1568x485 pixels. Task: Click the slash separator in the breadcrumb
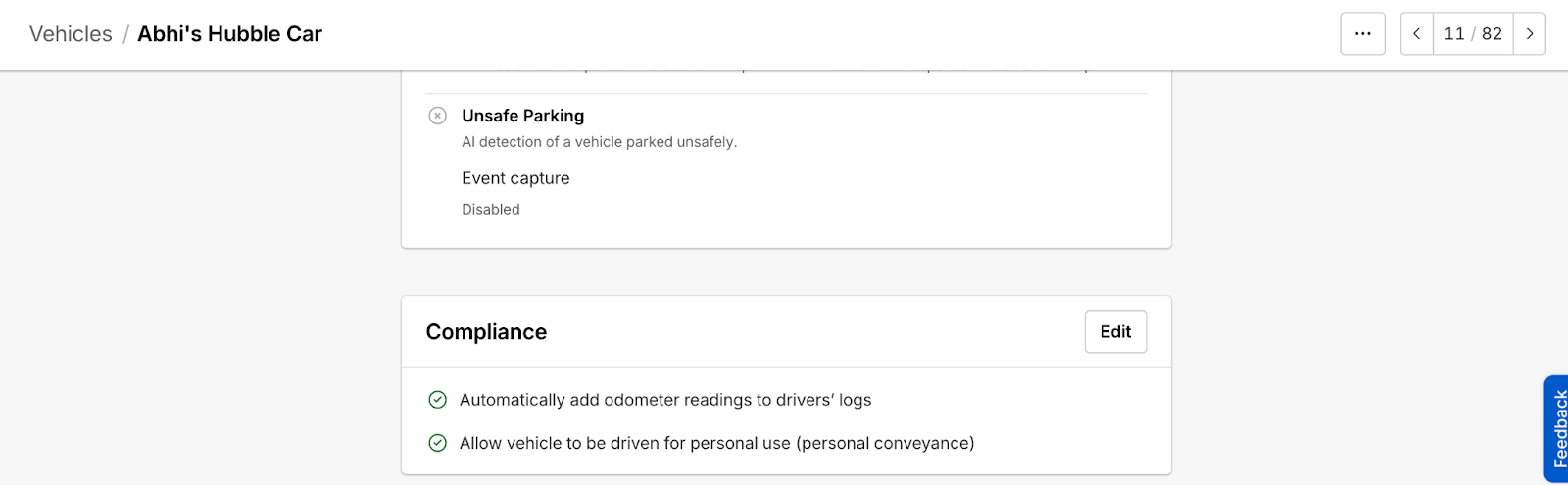click(x=124, y=34)
